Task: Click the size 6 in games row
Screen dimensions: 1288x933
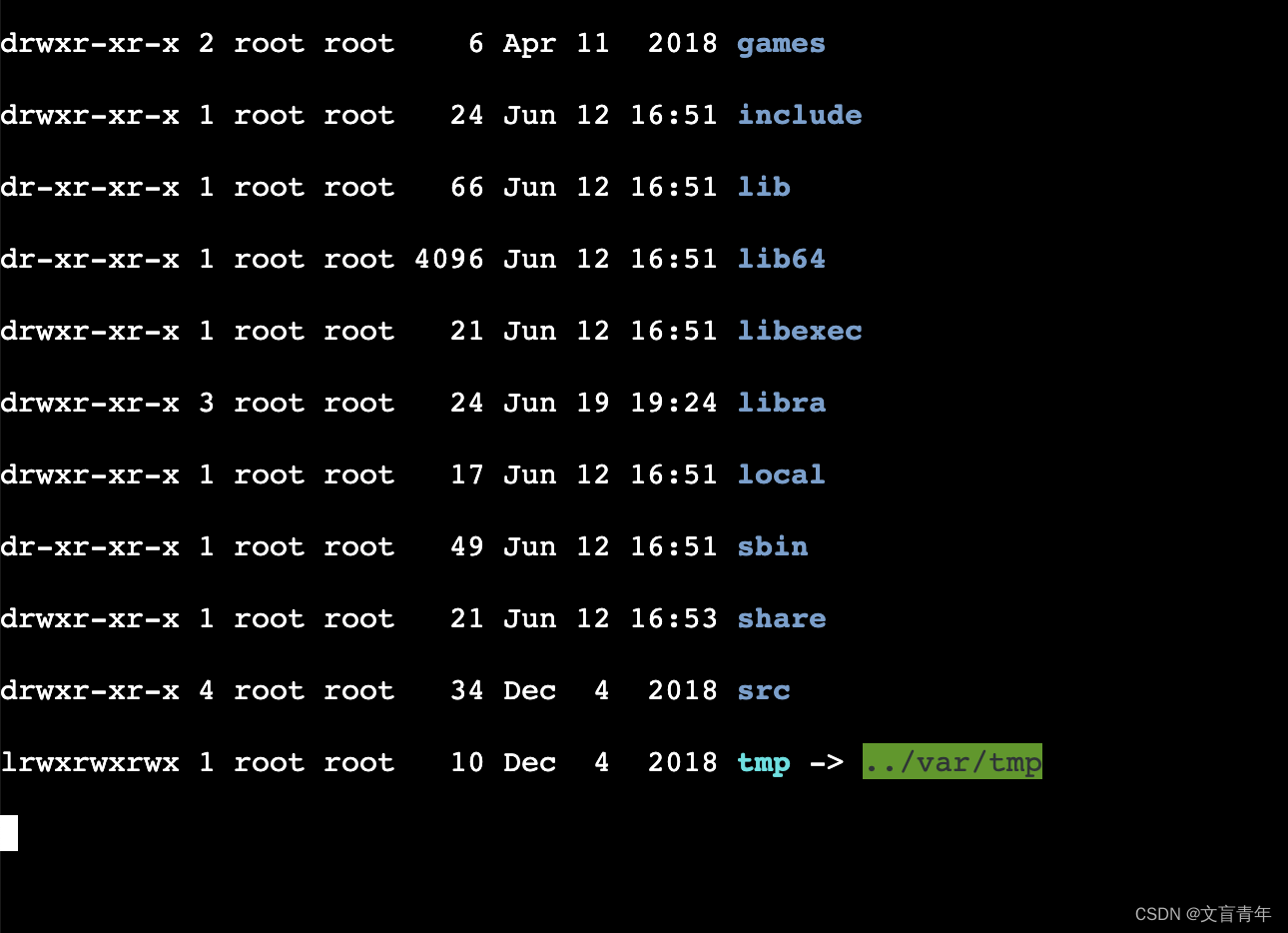Action: [x=476, y=43]
